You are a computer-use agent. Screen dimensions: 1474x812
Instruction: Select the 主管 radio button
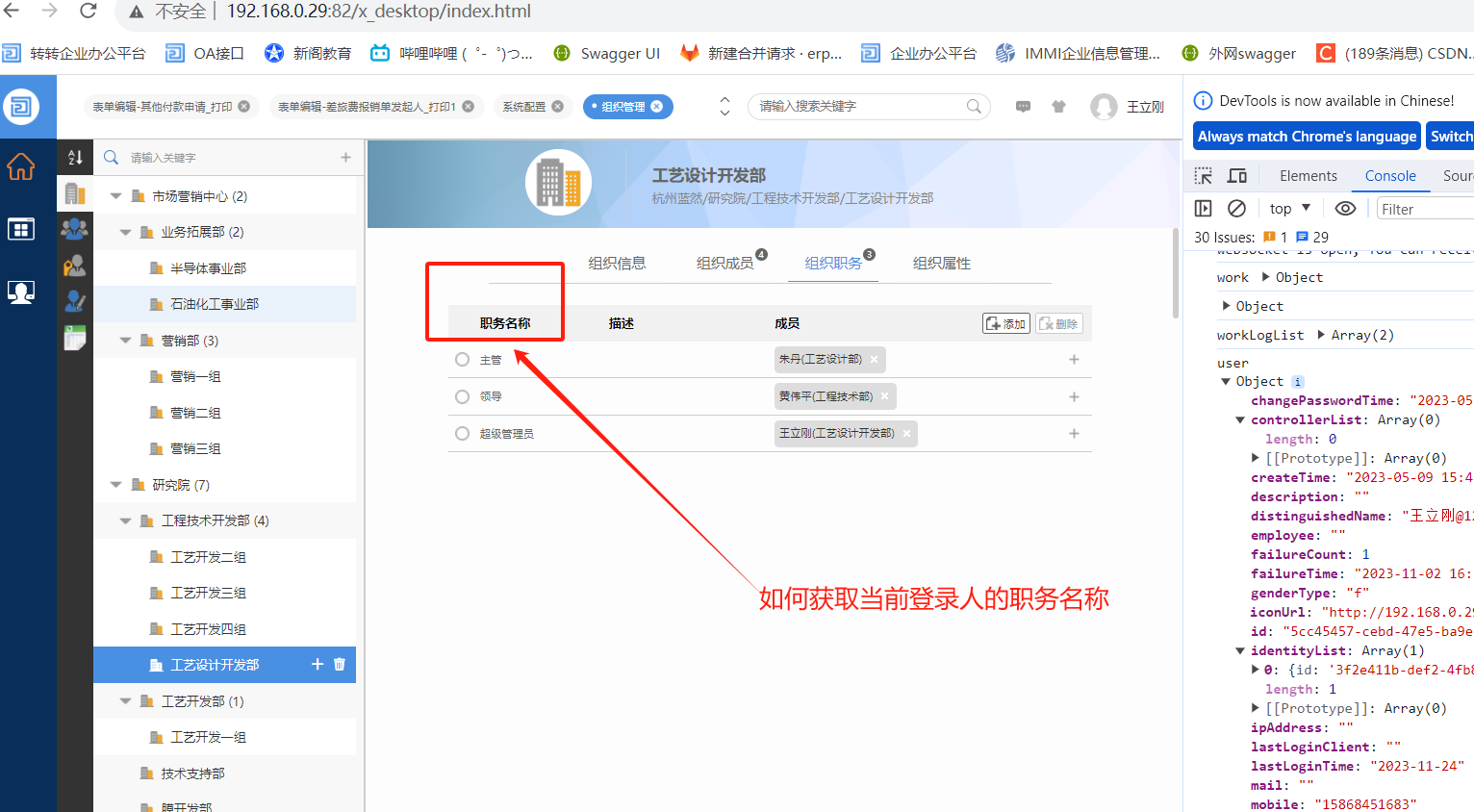click(462, 360)
